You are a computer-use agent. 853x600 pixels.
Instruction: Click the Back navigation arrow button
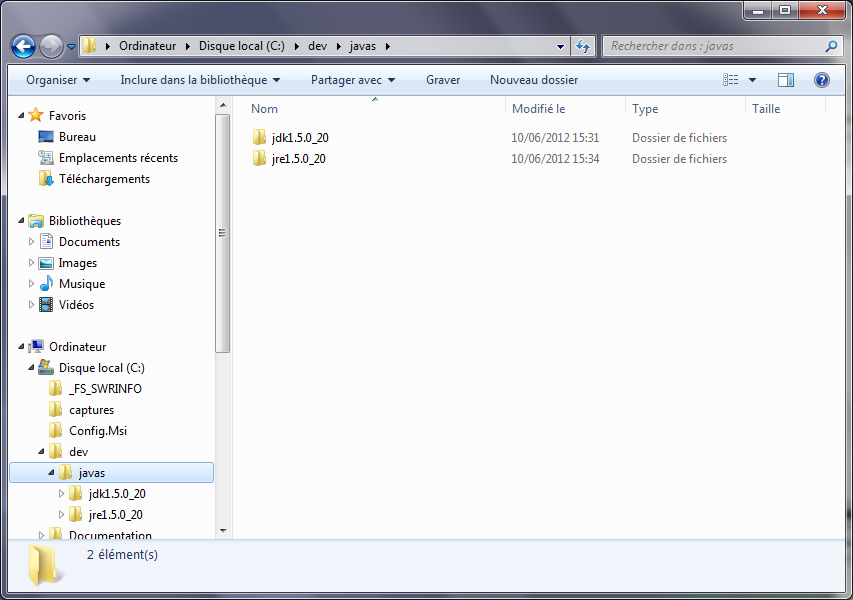24,46
